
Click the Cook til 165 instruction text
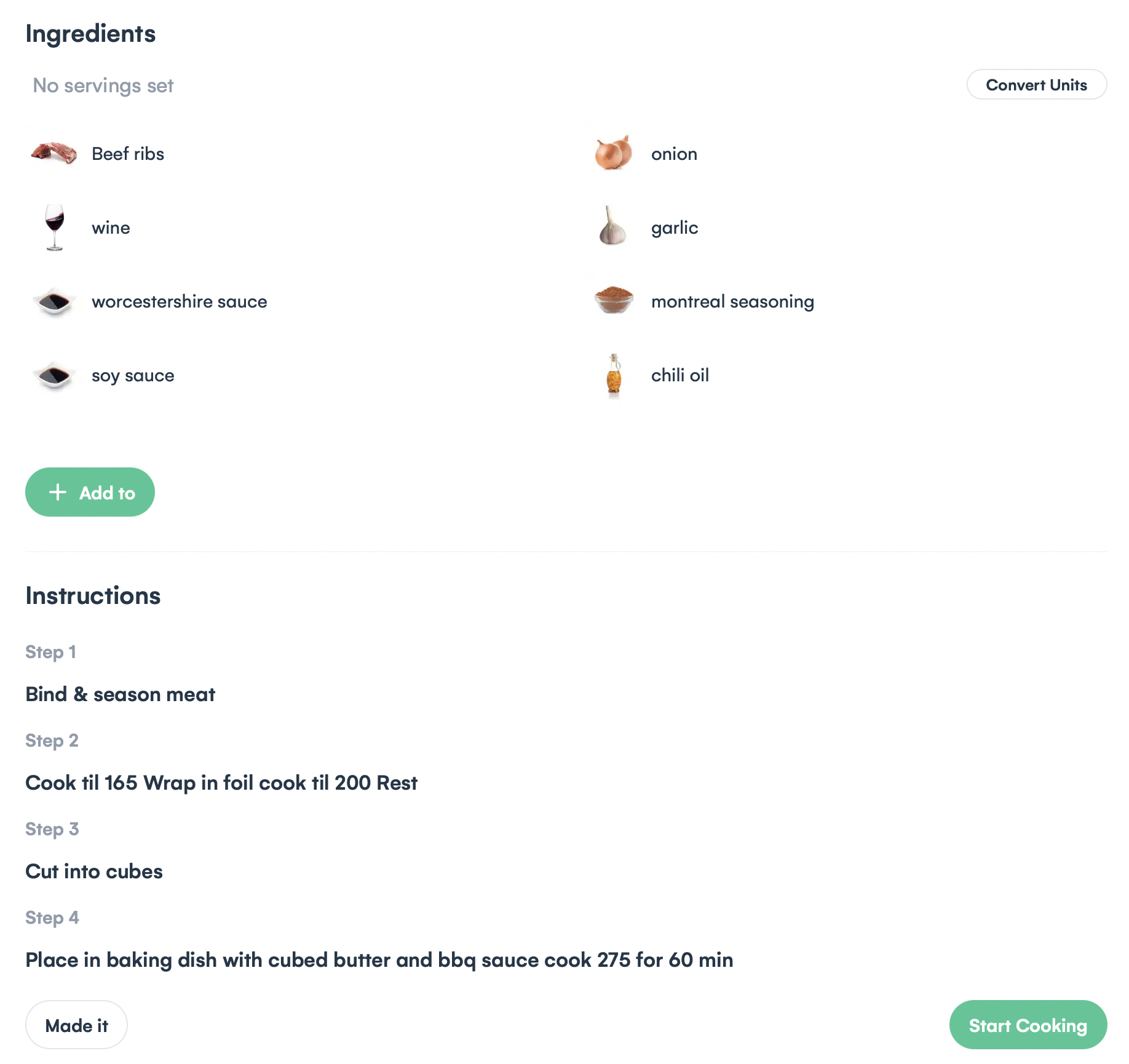[x=221, y=783]
